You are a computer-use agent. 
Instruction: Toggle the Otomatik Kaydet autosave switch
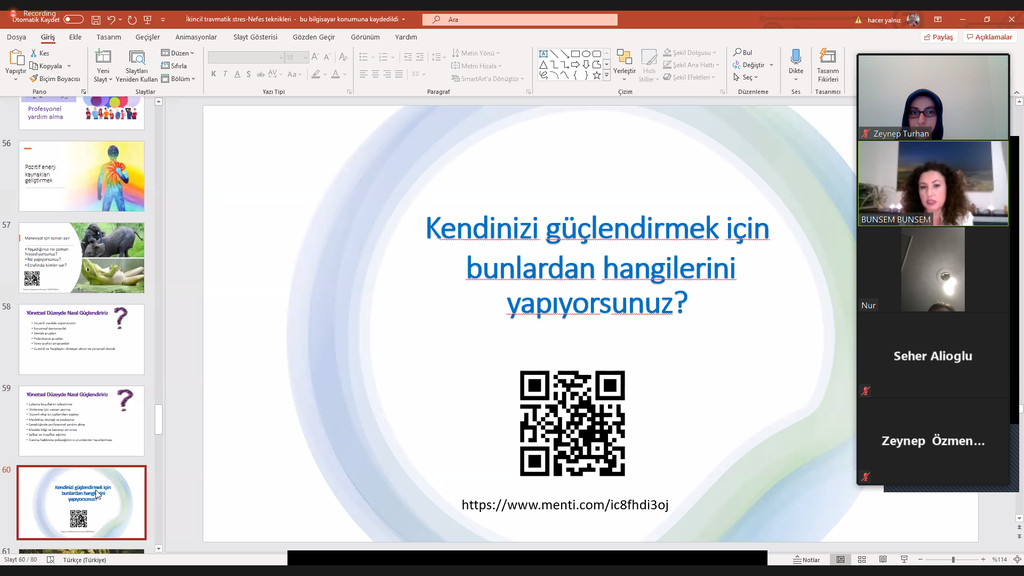(x=73, y=20)
